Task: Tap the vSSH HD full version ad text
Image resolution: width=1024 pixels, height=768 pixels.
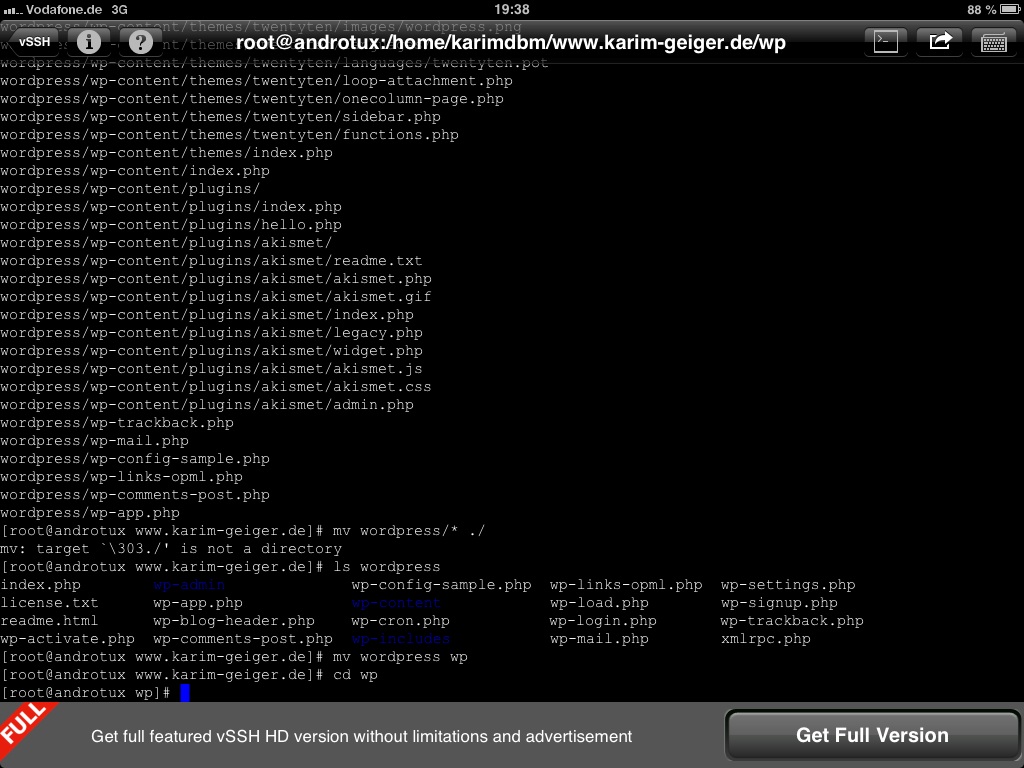Action: coord(361,736)
